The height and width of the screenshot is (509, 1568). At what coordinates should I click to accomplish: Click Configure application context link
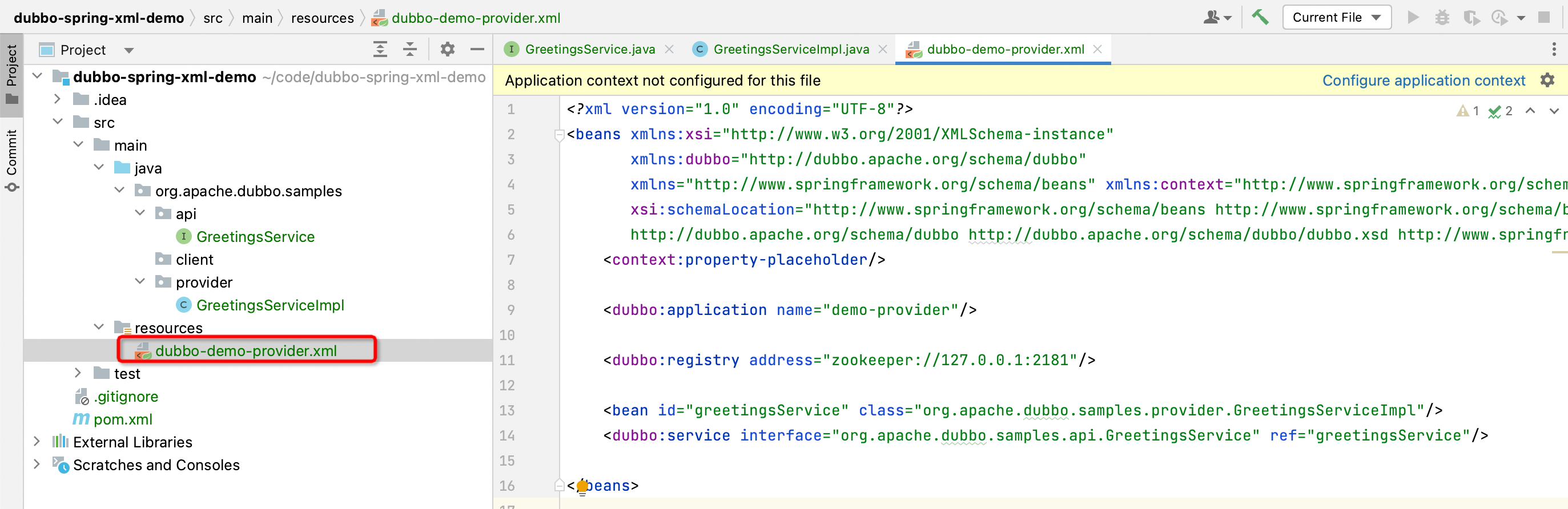1423,80
